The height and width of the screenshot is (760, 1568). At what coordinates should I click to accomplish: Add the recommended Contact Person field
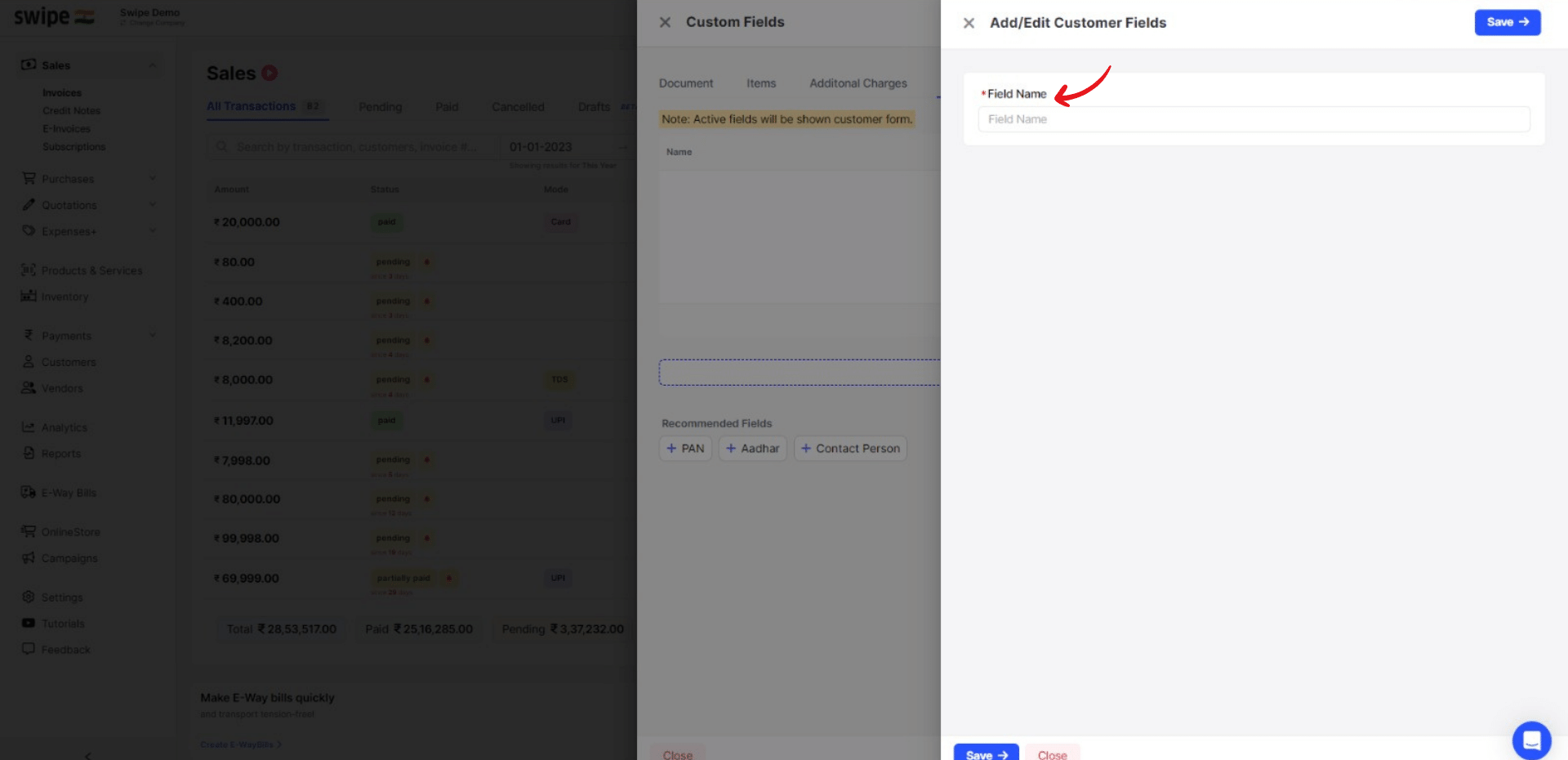coord(850,449)
